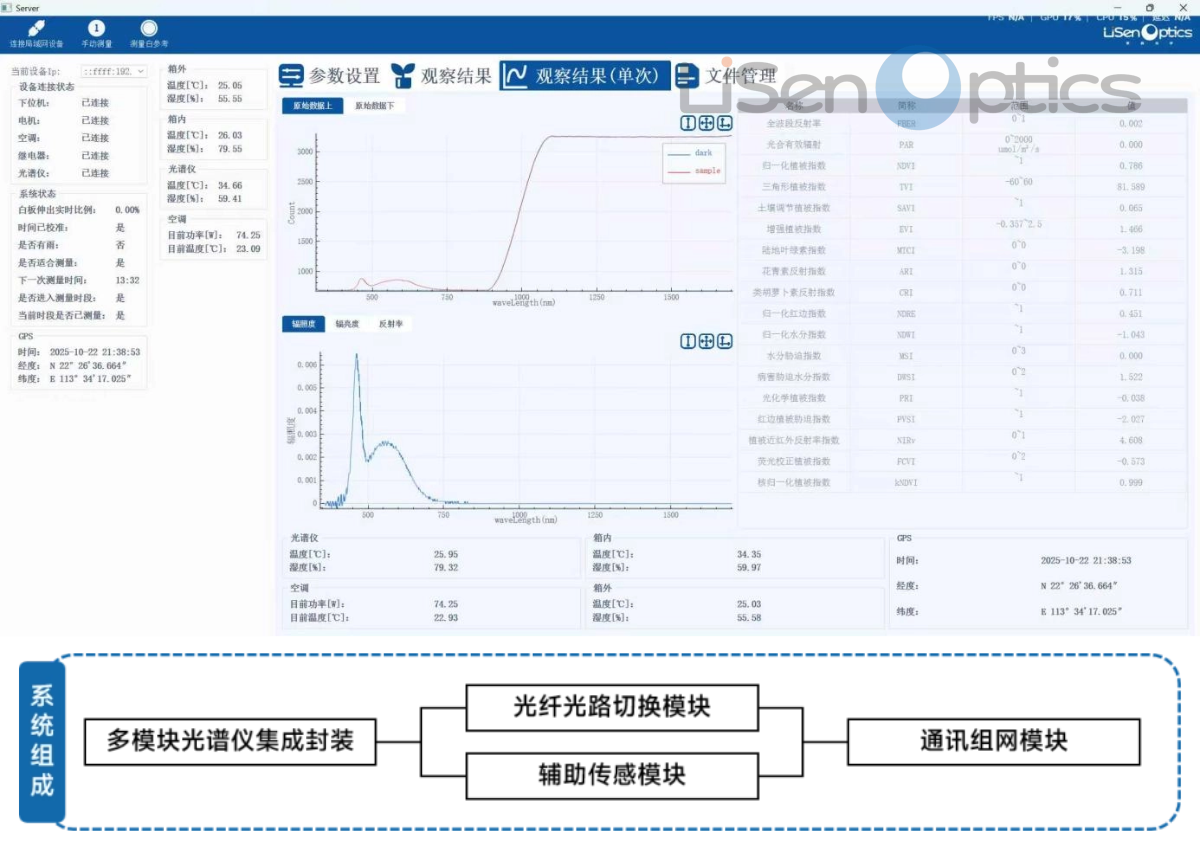1200x852 pixels.
Task: Select the 原始数据上 sub-tab
Action: tap(312, 105)
